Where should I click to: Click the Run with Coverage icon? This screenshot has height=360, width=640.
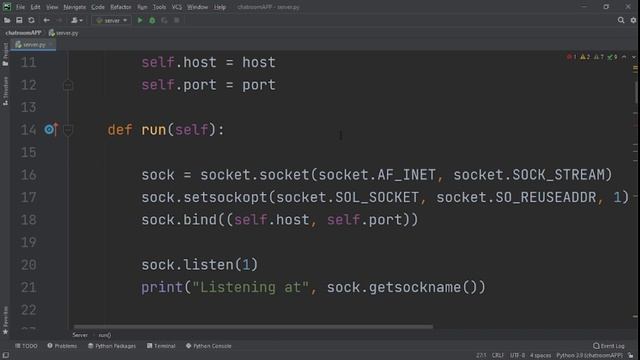click(164, 20)
